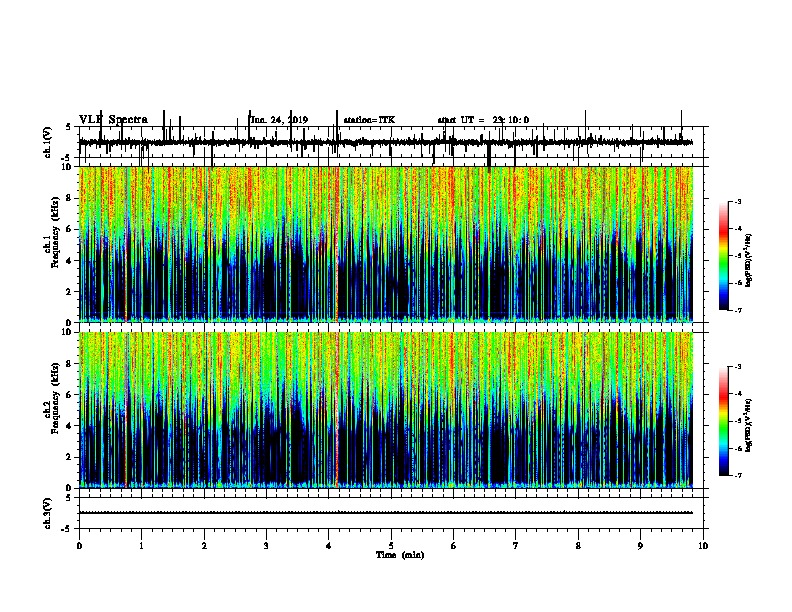Viewport: 792px width, 612px height.
Task: Click time axis tick label "2"
Action: coord(204,545)
